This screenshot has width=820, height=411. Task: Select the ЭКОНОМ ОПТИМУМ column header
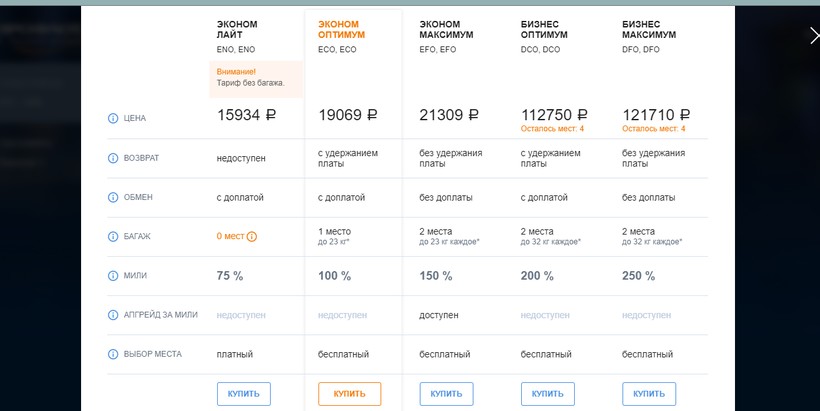click(x=341, y=29)
